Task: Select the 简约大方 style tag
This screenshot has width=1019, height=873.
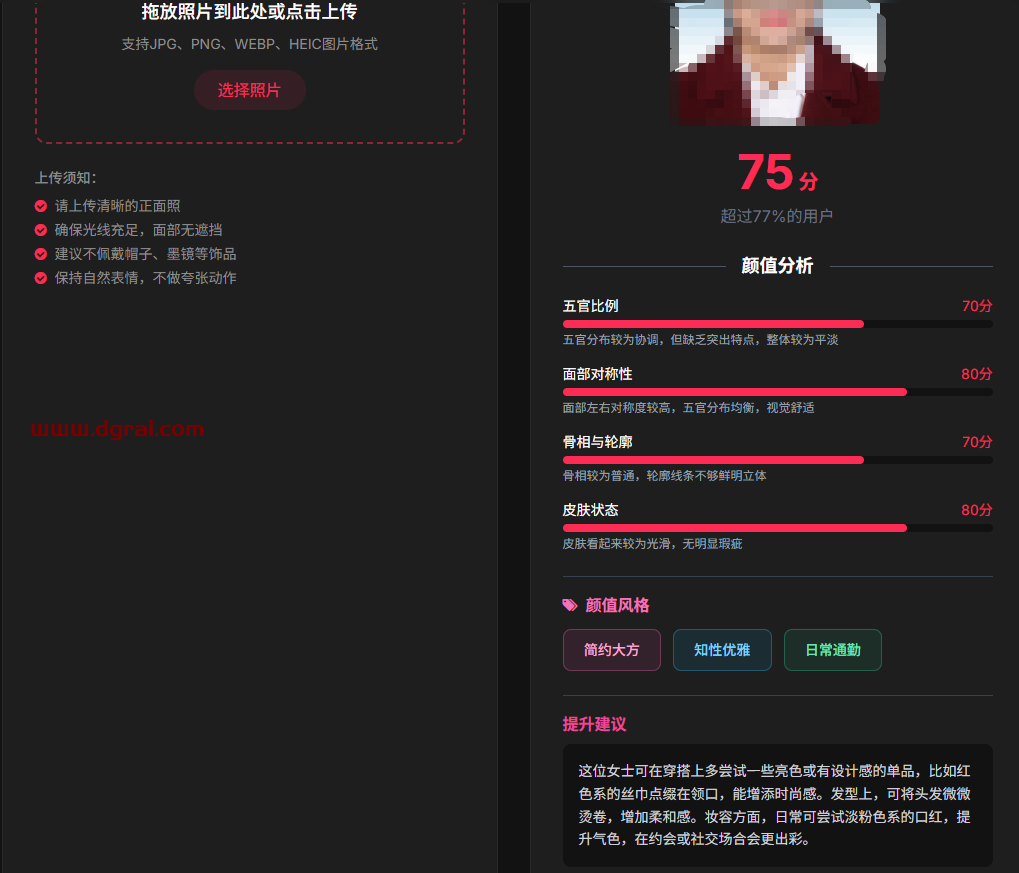Action: 612,650
